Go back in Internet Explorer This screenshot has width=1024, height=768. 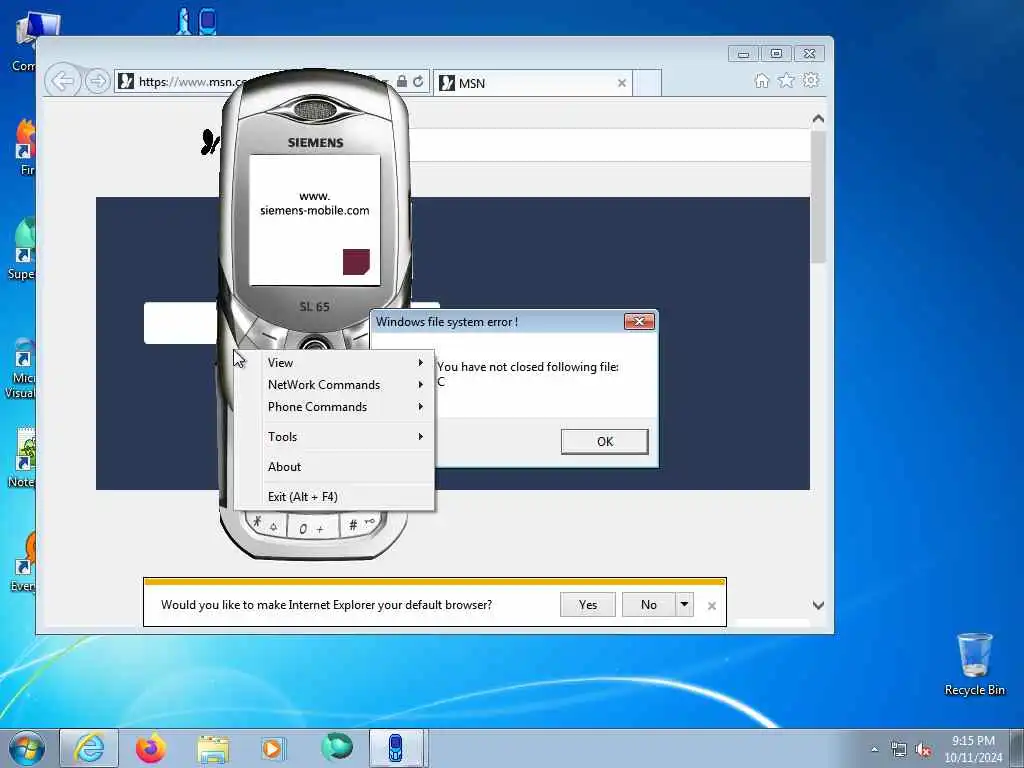coord(63,82)
